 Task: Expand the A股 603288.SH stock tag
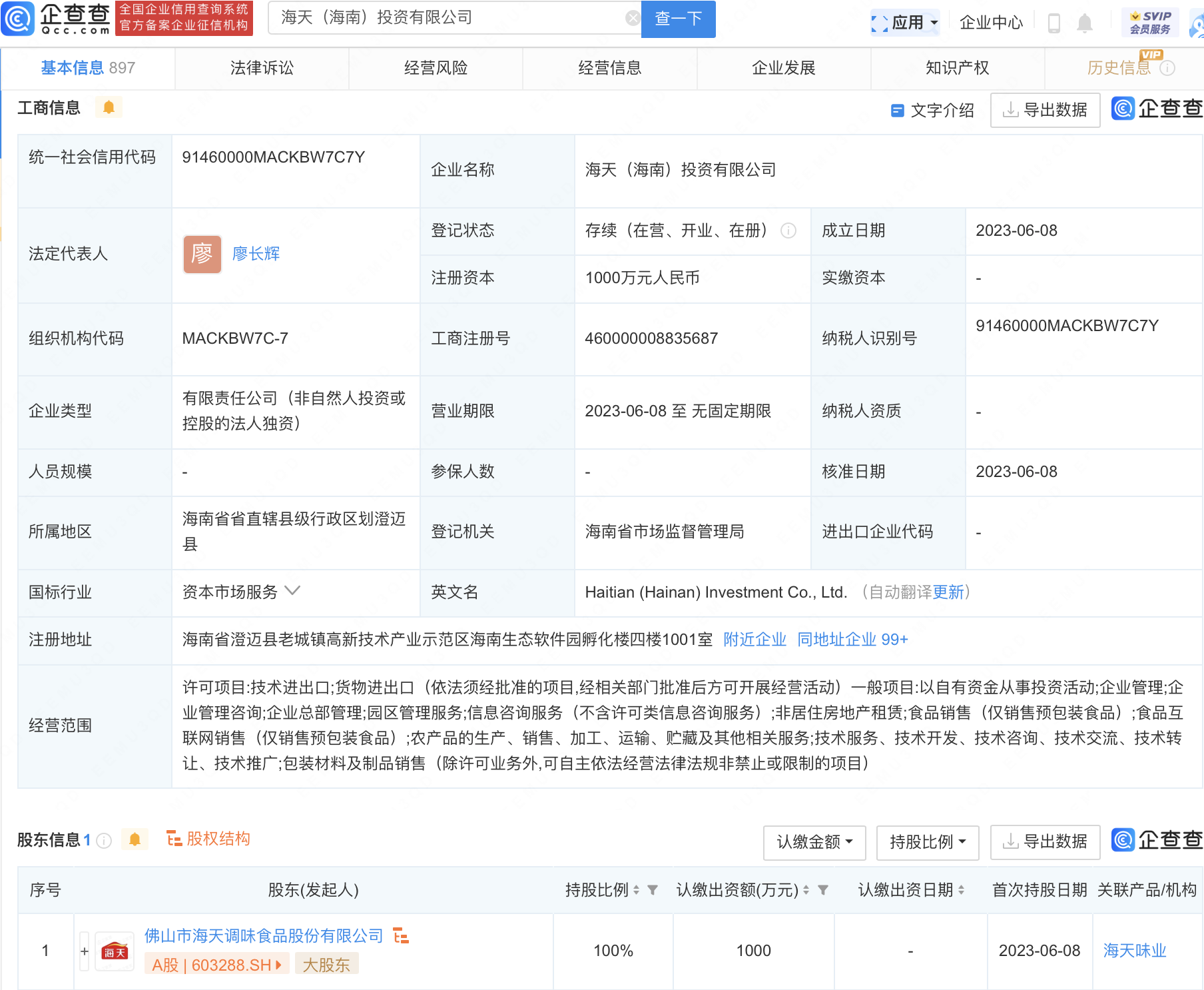(217, 965)
